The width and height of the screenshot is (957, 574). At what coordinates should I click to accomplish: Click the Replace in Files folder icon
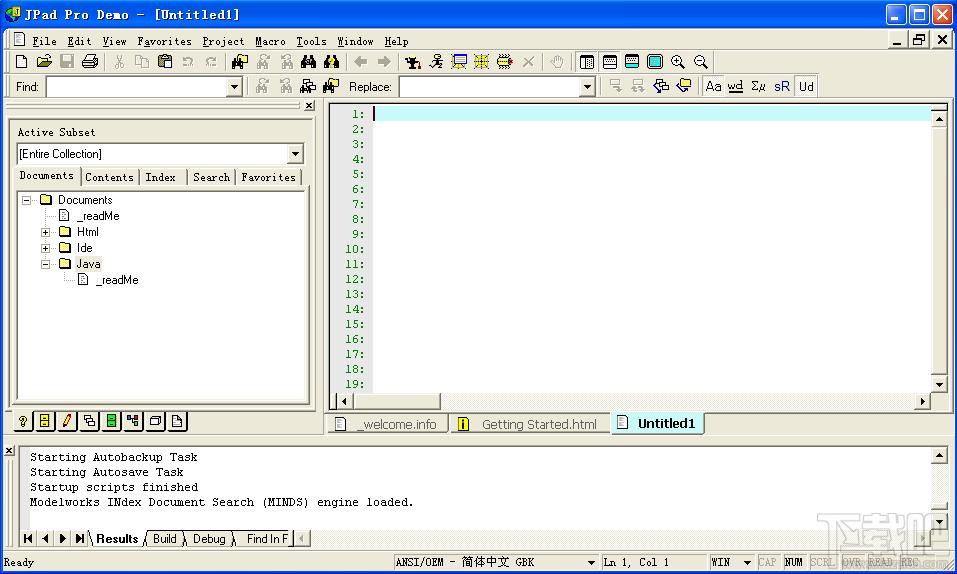[x=684, y=86]
